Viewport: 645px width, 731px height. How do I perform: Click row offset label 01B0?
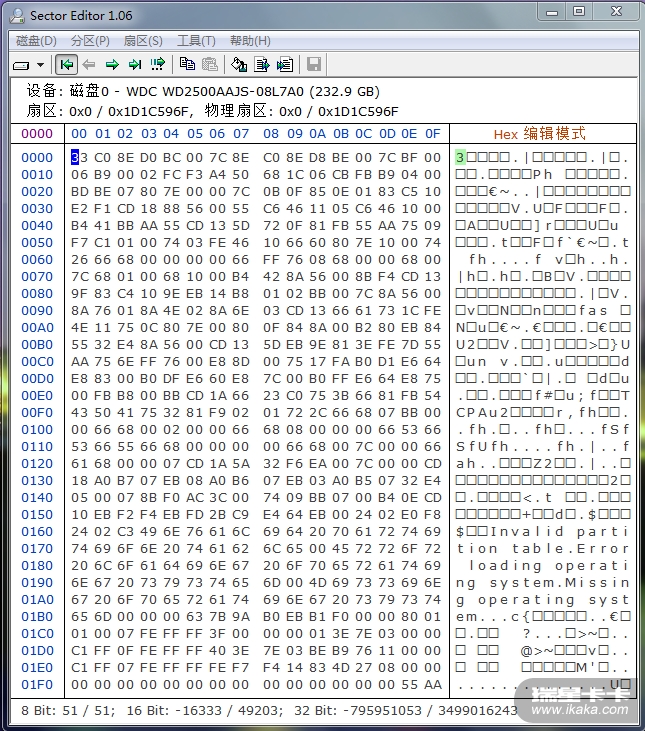[37, 617]
